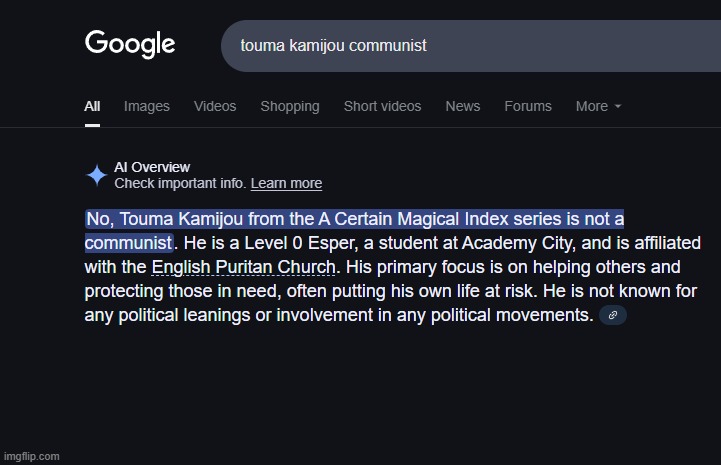Select the All results tab

(x=92, y=106)
